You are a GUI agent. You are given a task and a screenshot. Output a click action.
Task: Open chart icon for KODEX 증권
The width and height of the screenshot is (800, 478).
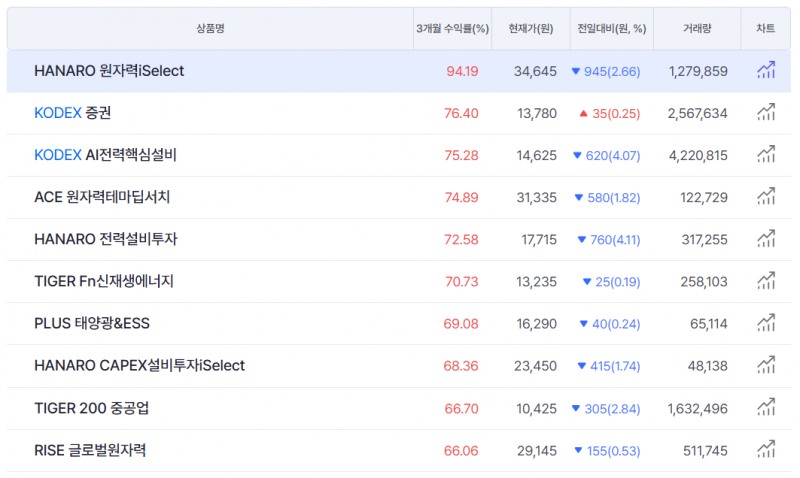point(766,112)
